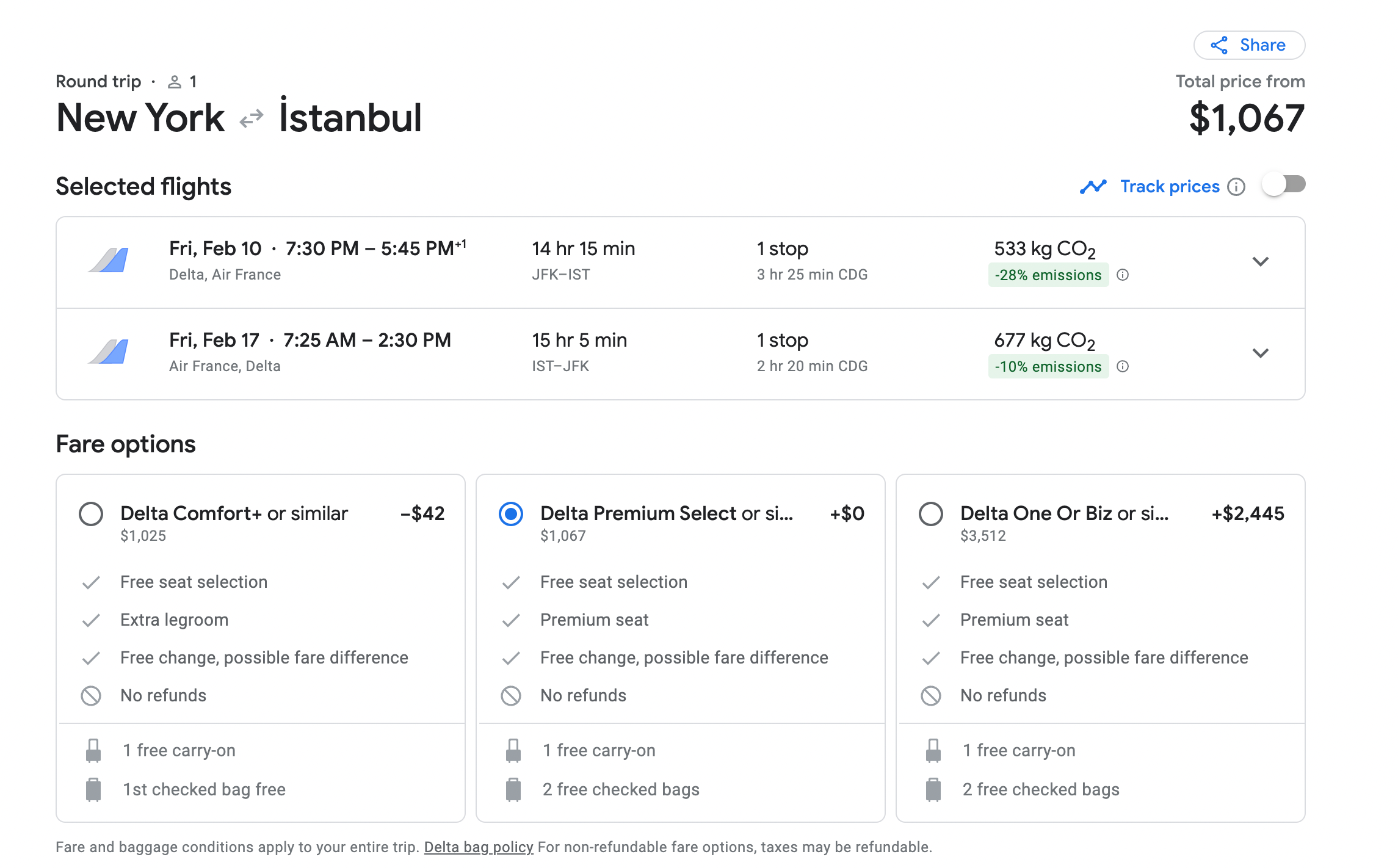The width and height of the screenshot is (1398, 868).
Task: Expand the Feb 10 outbound flight details
Action: coord(1261,261)
